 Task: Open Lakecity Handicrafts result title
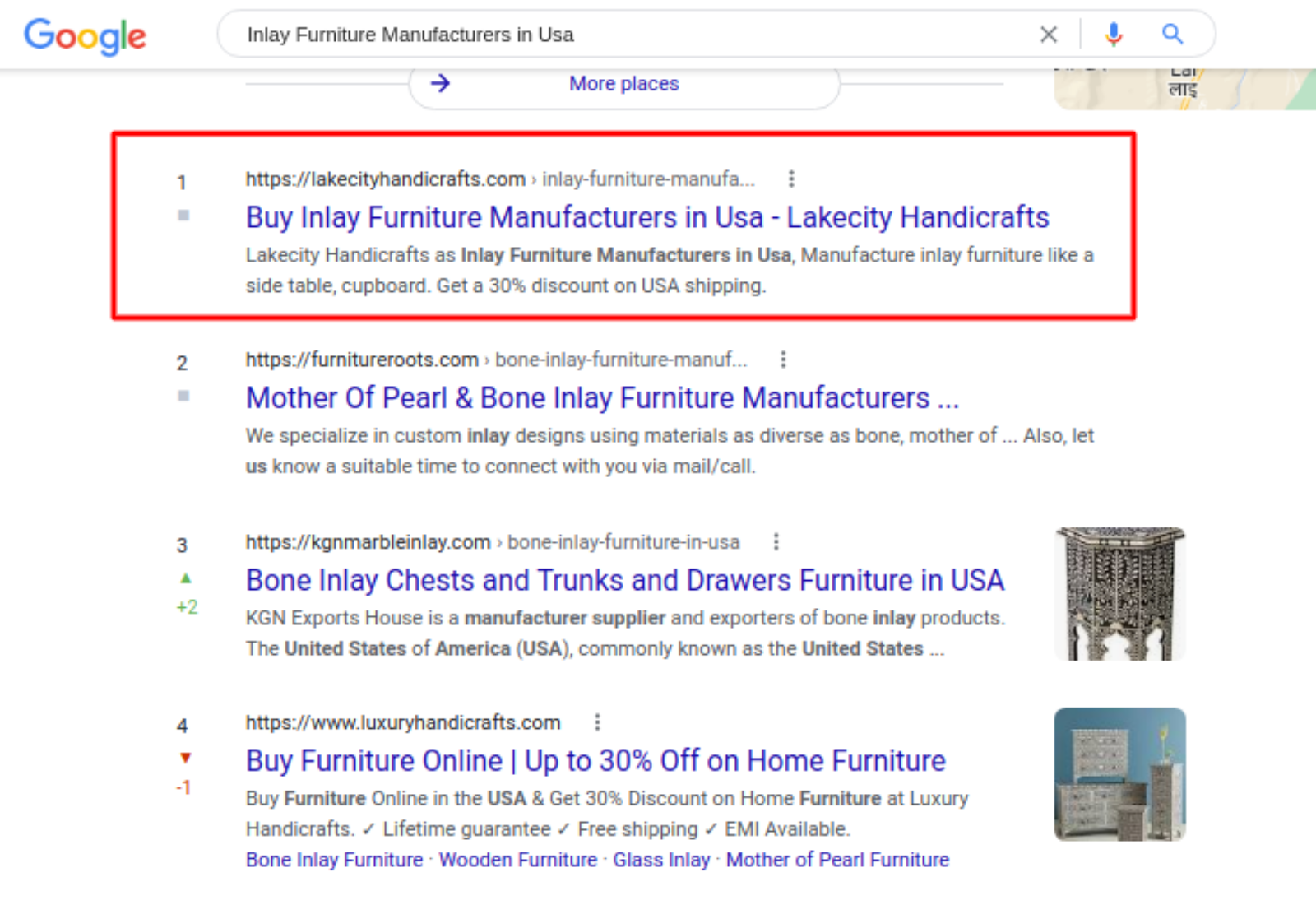click(x=646, y=217)
